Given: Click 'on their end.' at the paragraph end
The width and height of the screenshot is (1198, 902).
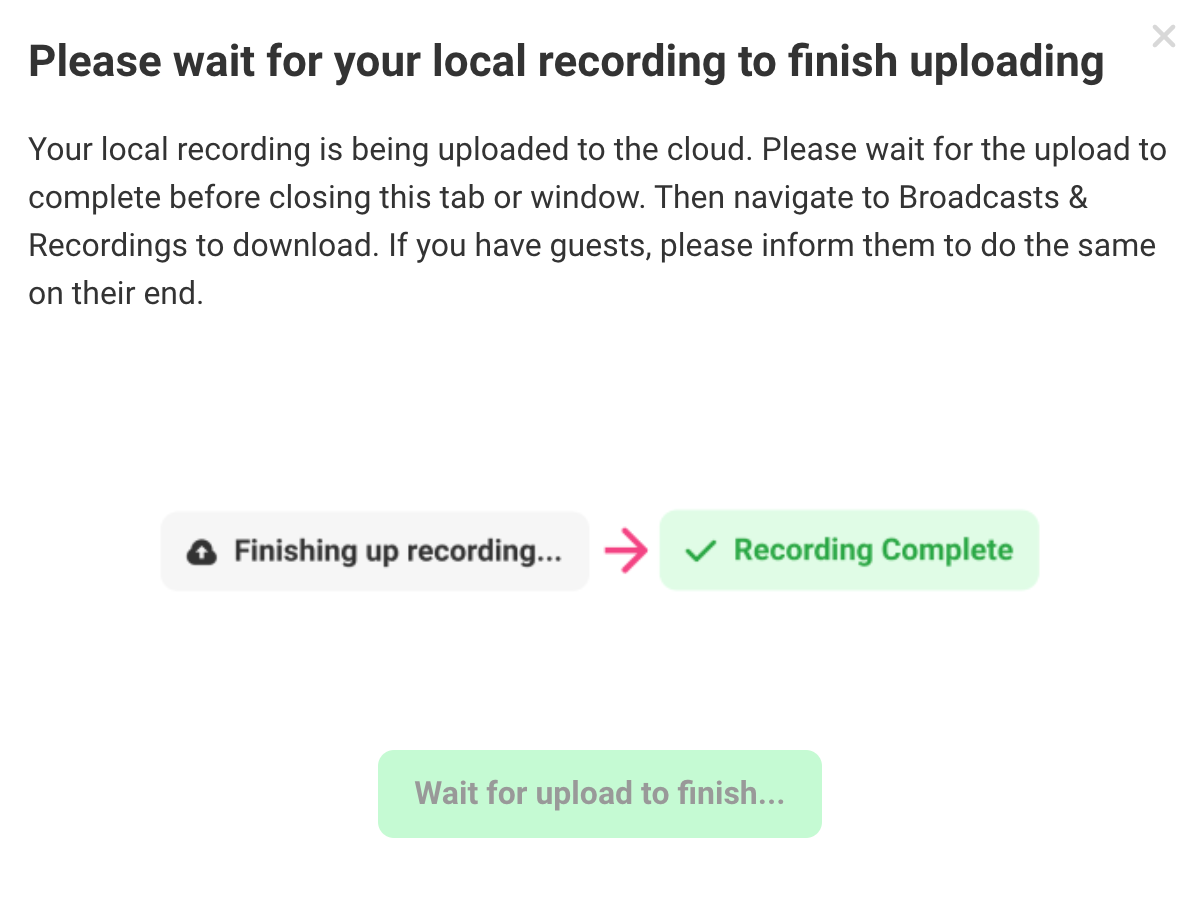Looking at the screenshot, I should (116, 293).
